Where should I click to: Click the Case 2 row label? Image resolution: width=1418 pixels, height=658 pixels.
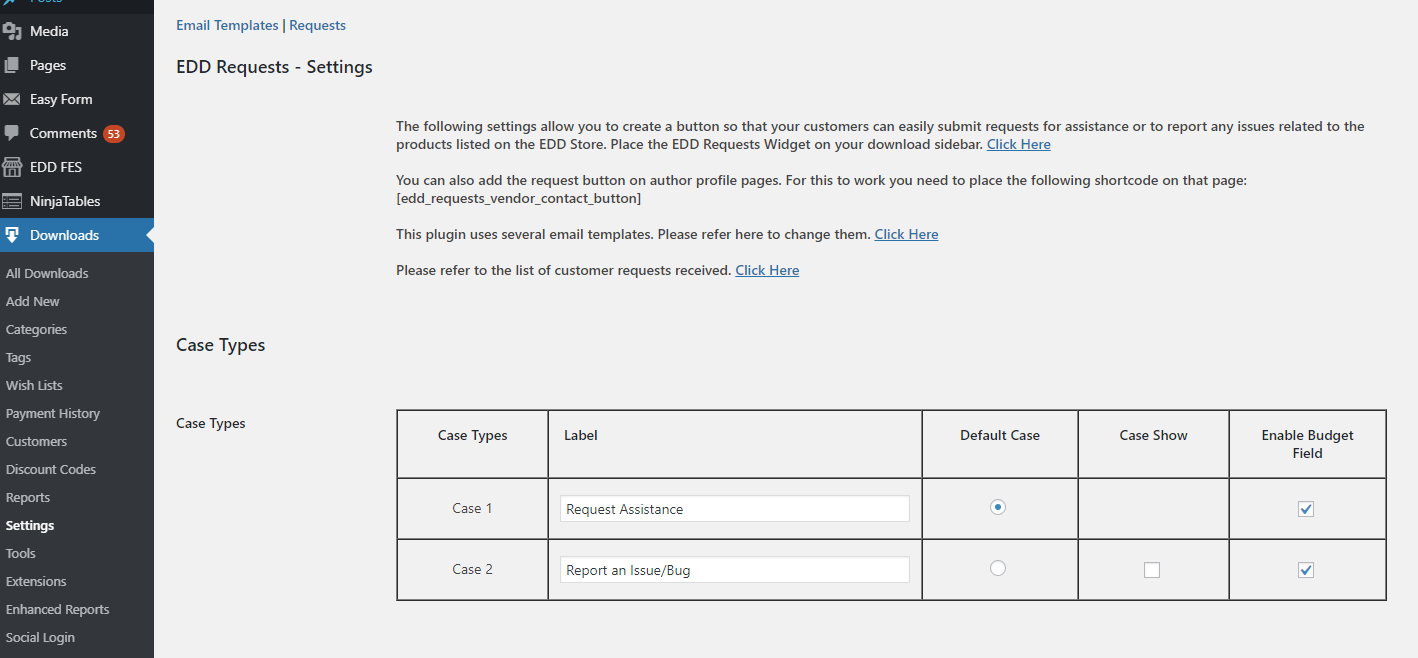point(472,569)
